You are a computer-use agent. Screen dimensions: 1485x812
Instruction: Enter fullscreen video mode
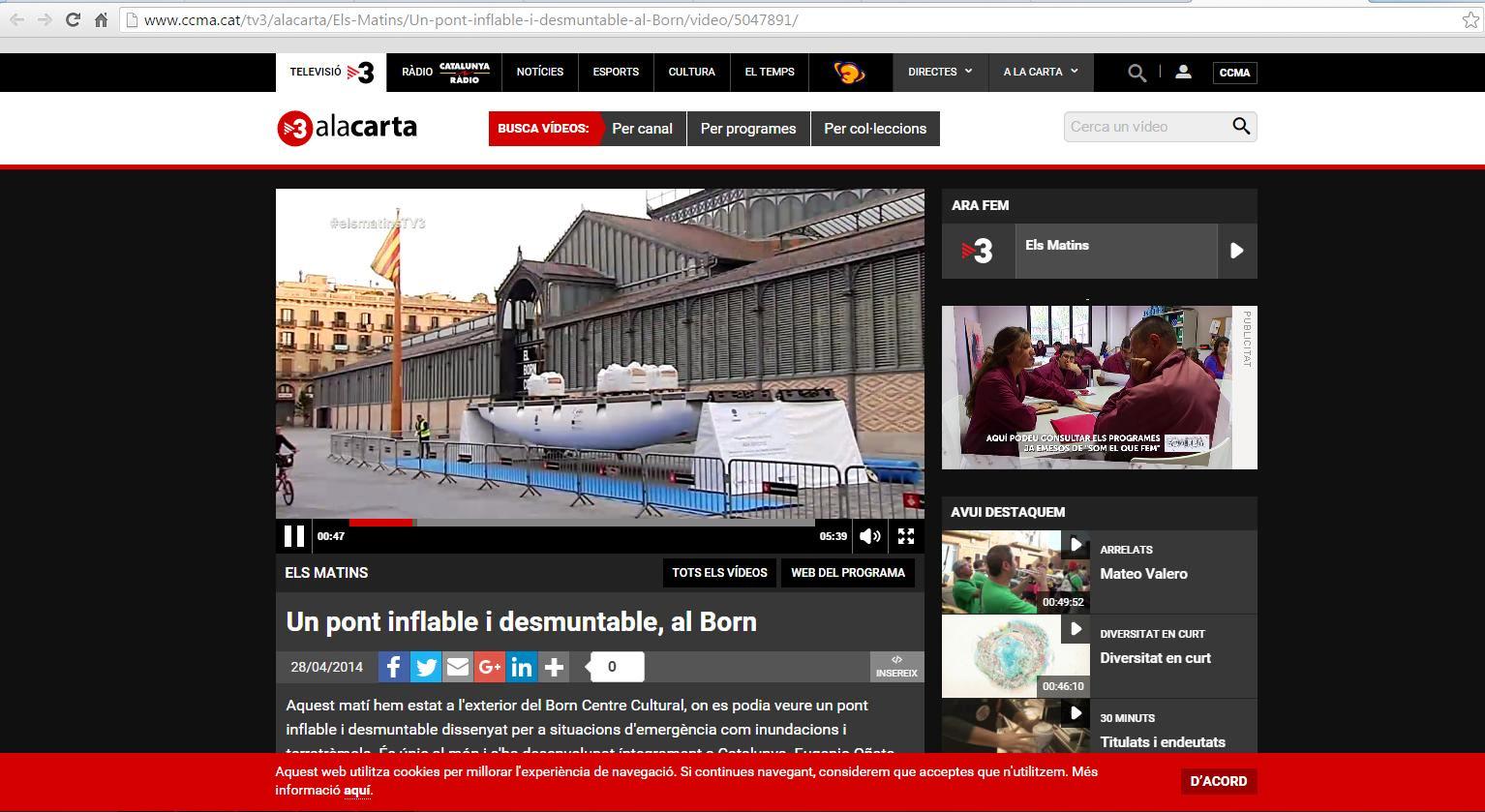pos(906,536)
